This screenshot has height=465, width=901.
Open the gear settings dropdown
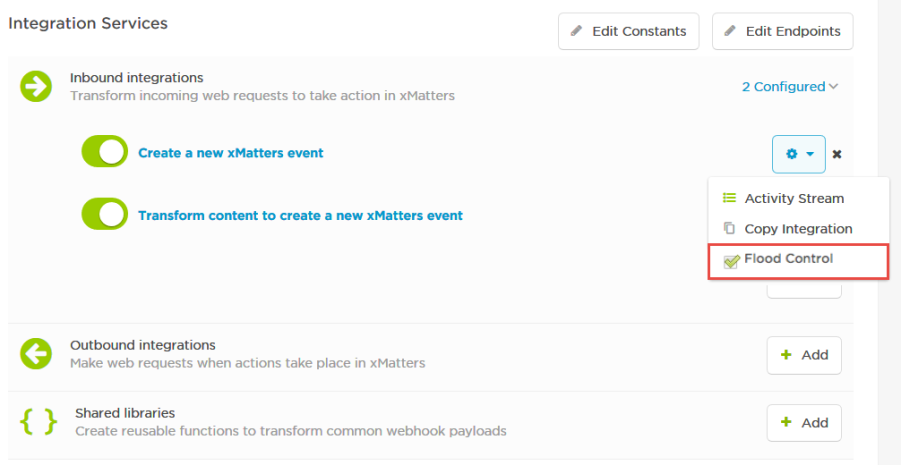(798, 155)
